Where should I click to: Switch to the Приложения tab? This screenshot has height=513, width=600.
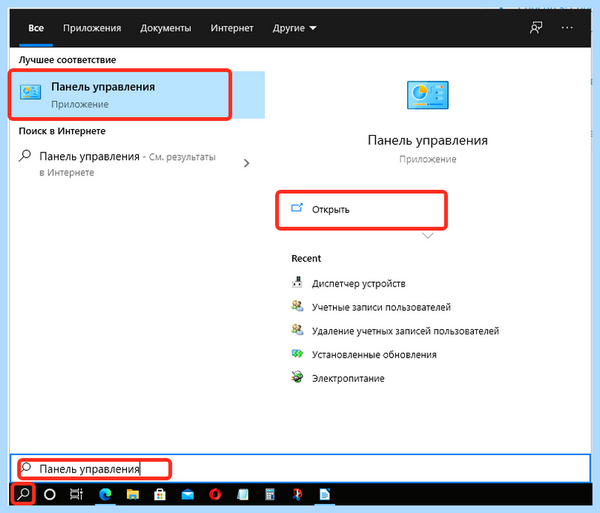(x=92, y=28)
